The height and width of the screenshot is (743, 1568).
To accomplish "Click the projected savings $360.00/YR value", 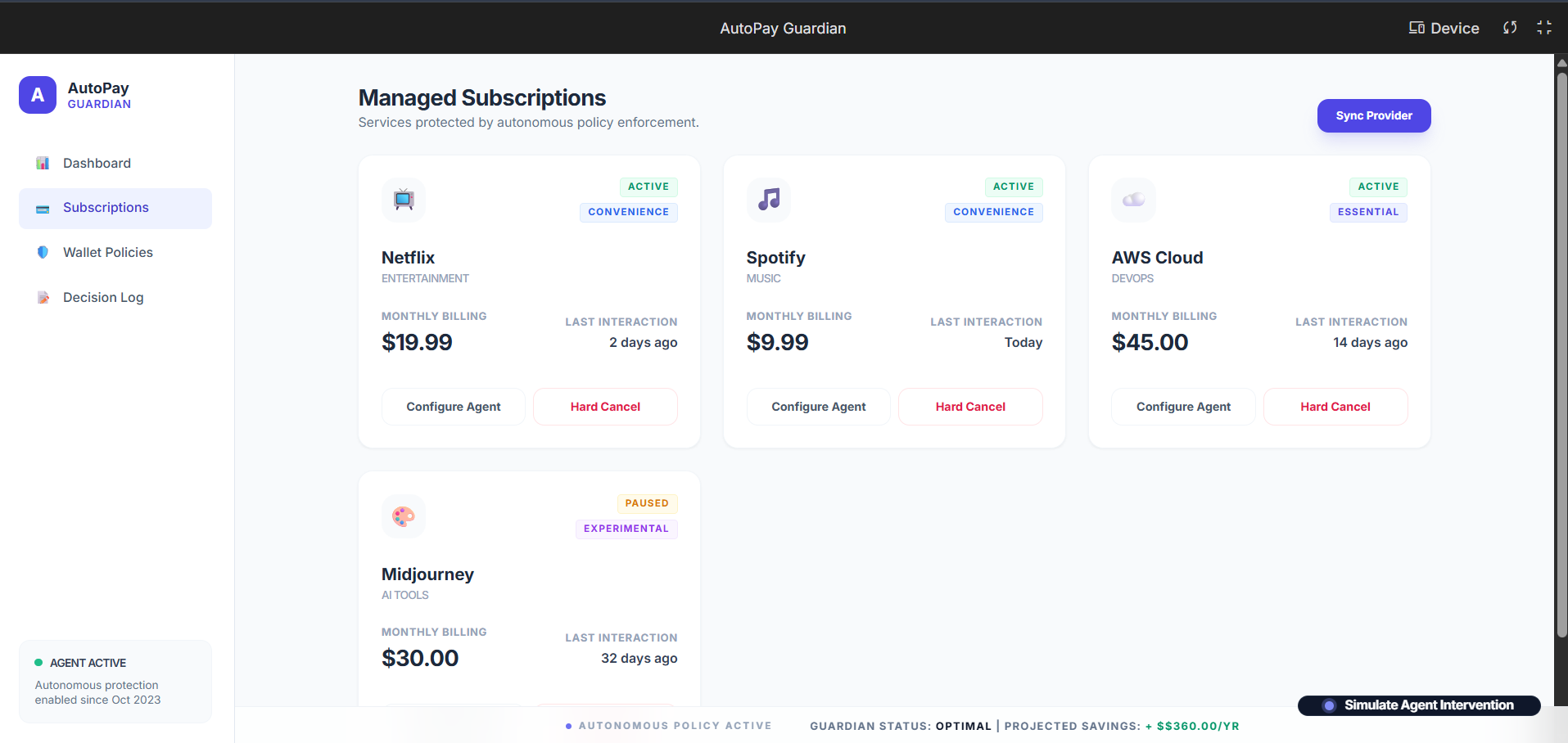I will [1192, 726].
